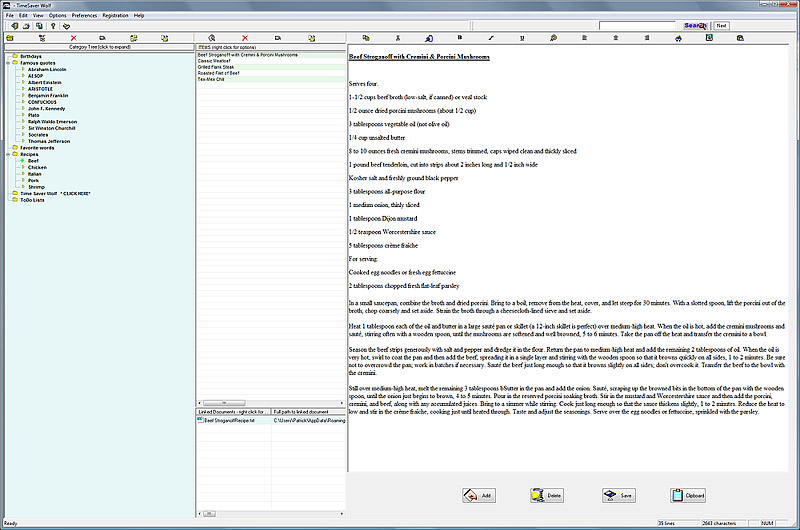Click the red X delete icon above category tree
Image resolution: width=800 pixels, height=530 pixels.
73,38
